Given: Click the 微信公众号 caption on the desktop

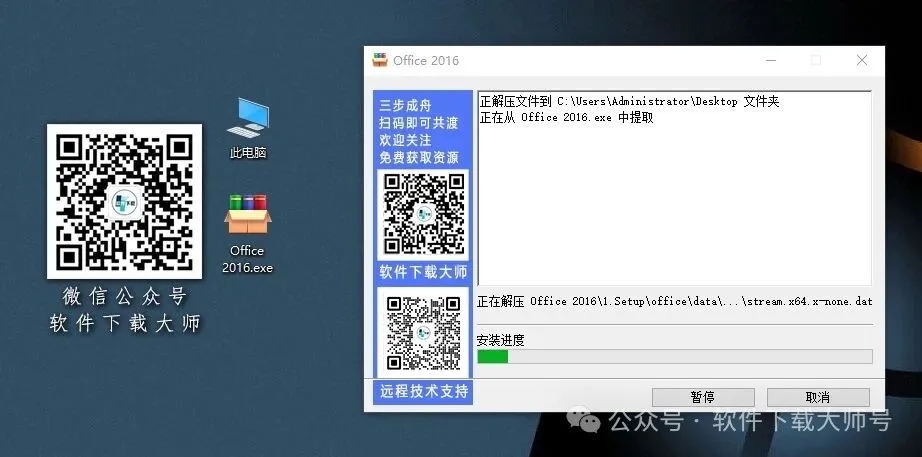Looking at the screenshot, I should 125,296.
